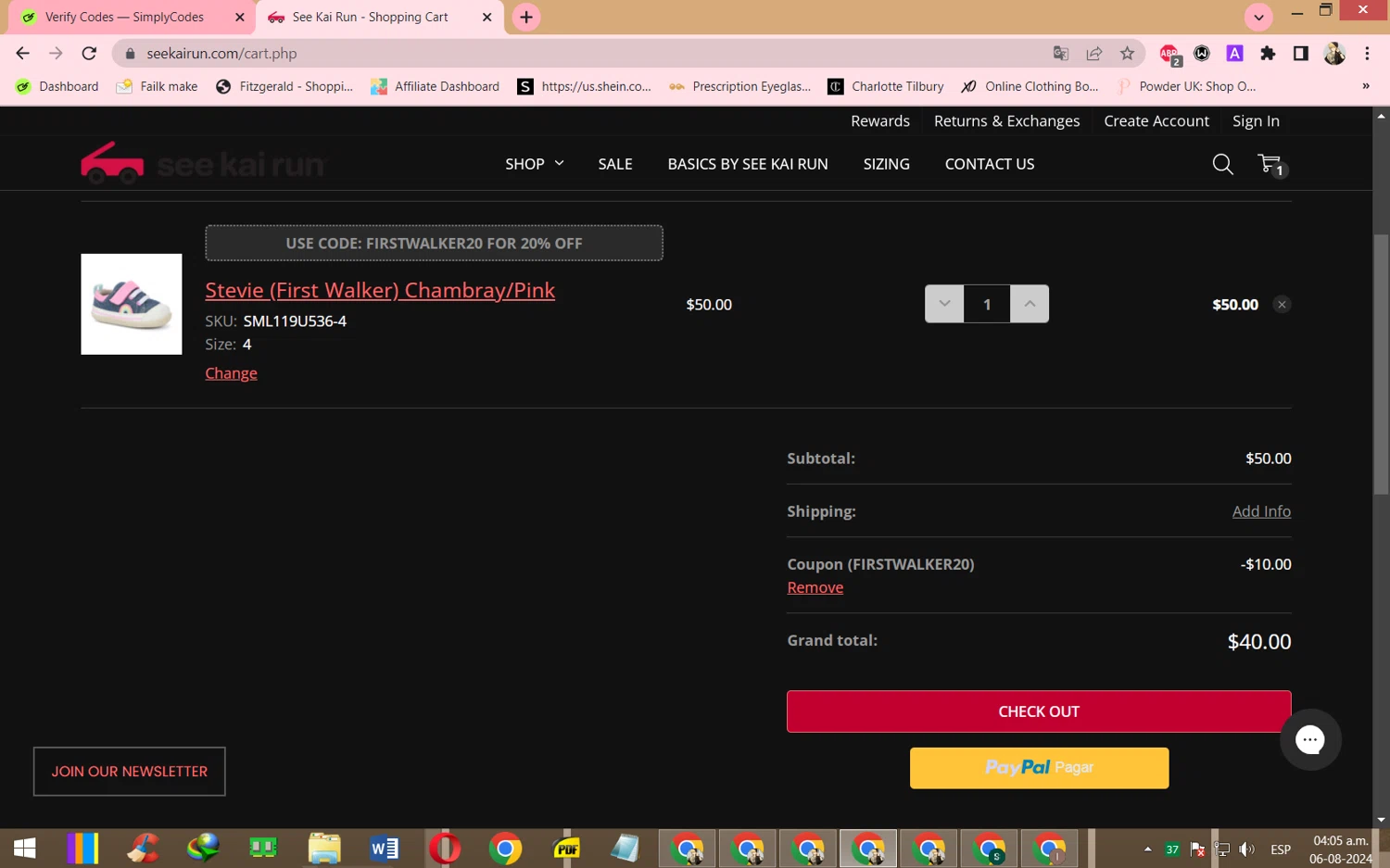This screenshot has height=868, width=1390.
Task: Decrease quantity with the down arrow
Action: click(x=944, y=304)
